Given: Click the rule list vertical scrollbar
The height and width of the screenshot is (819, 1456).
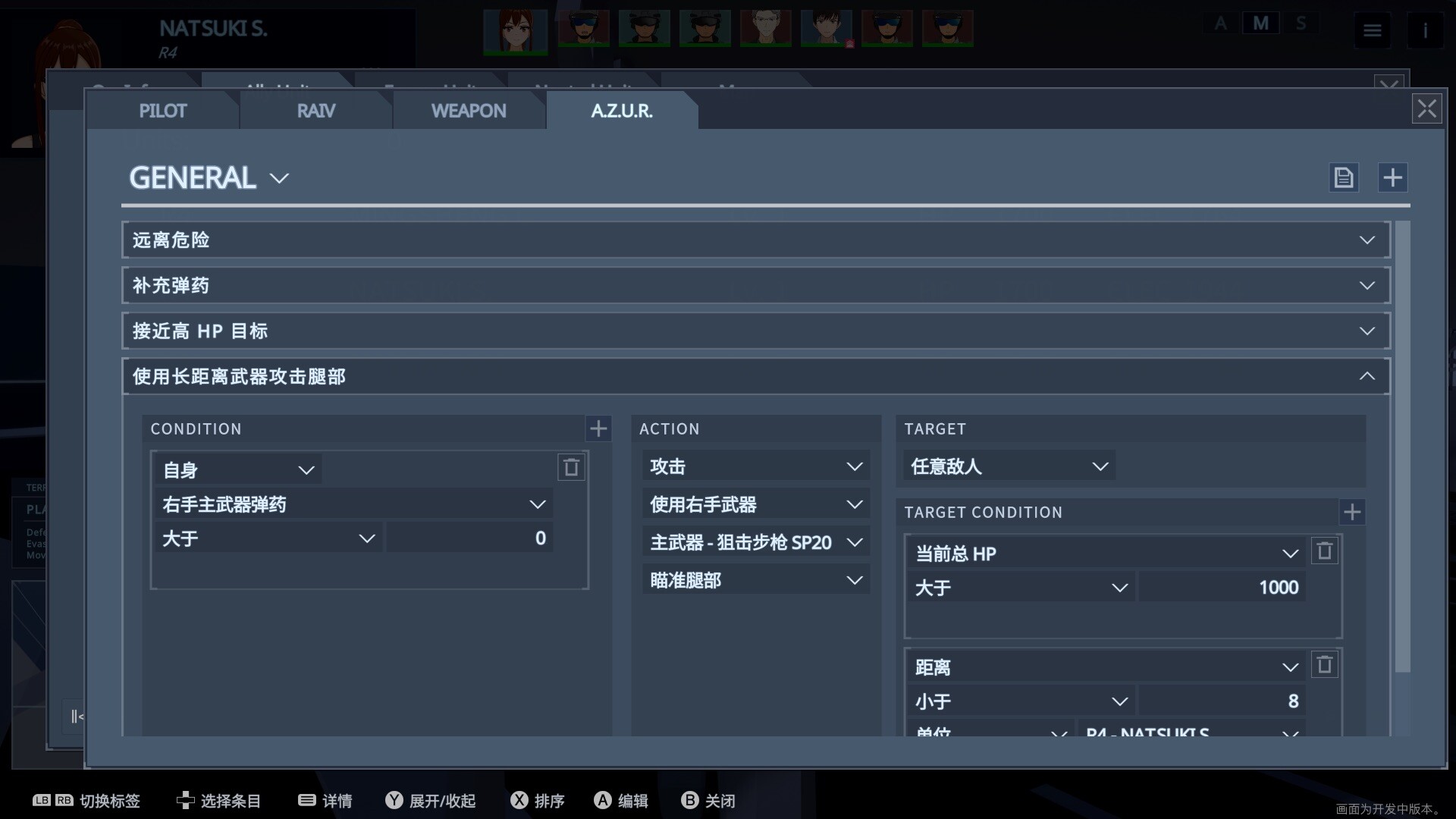Looking at the screenshot, I should click(1402, 447).
